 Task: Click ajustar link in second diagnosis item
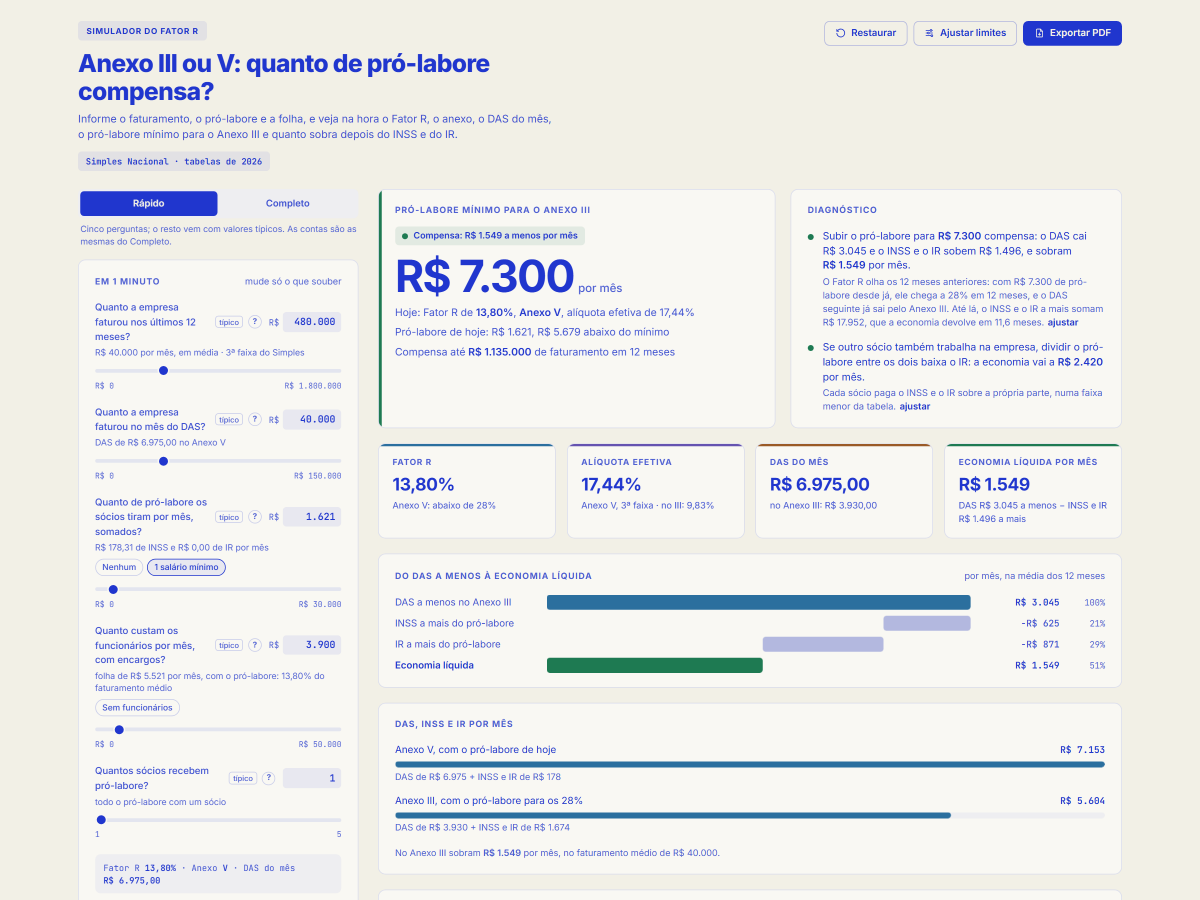point(915,406)
